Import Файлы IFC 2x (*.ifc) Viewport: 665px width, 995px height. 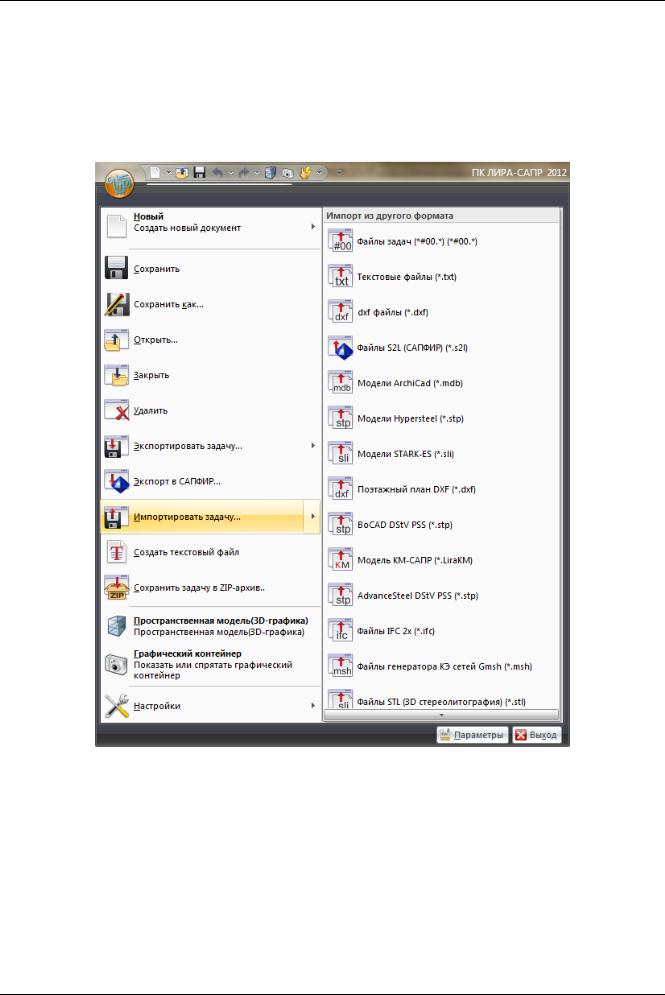[x=442, y=631]
